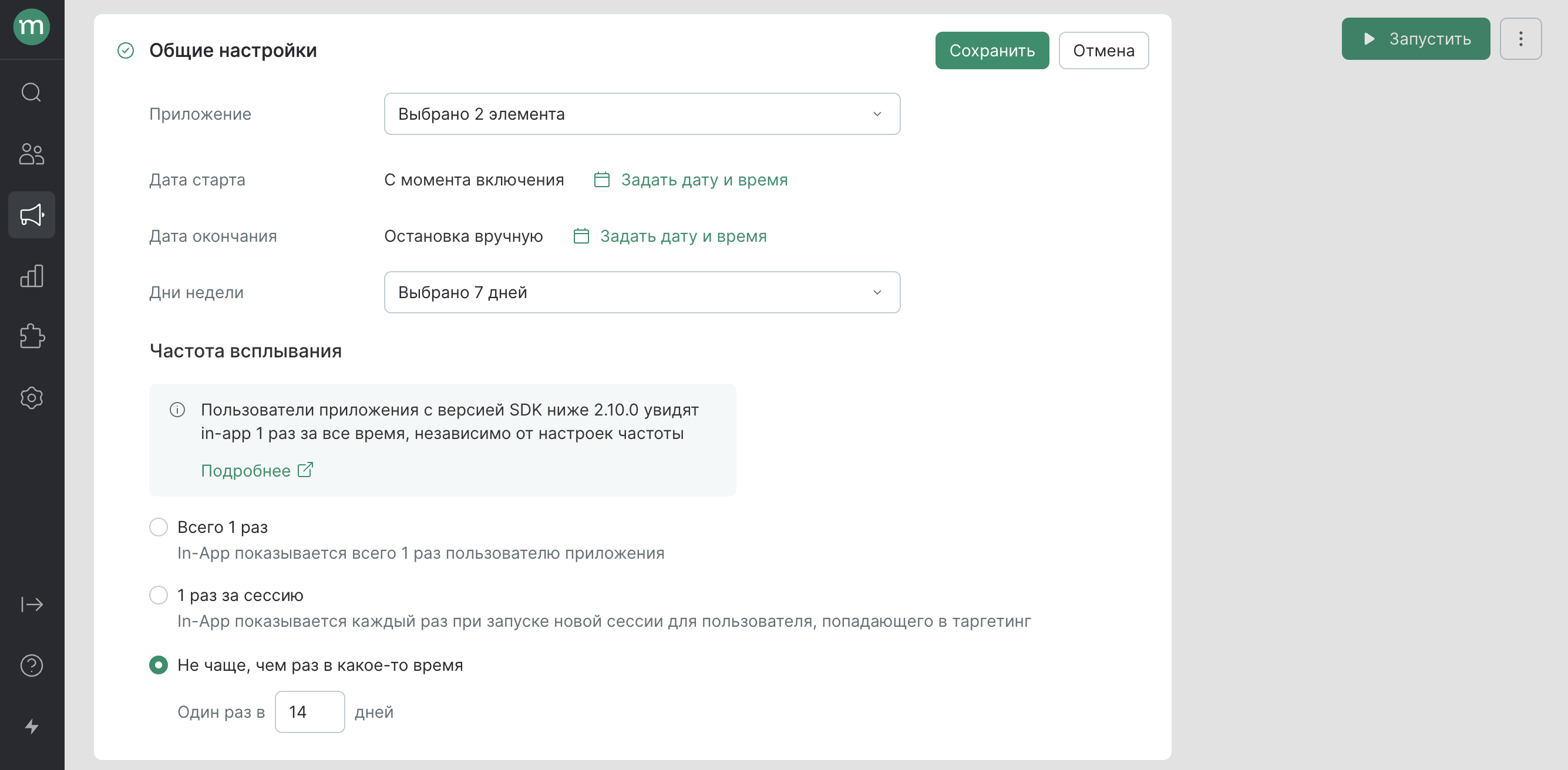Open the Подробнее link
The height and width of the screenshot is (770, 1568).
[246, 471]
